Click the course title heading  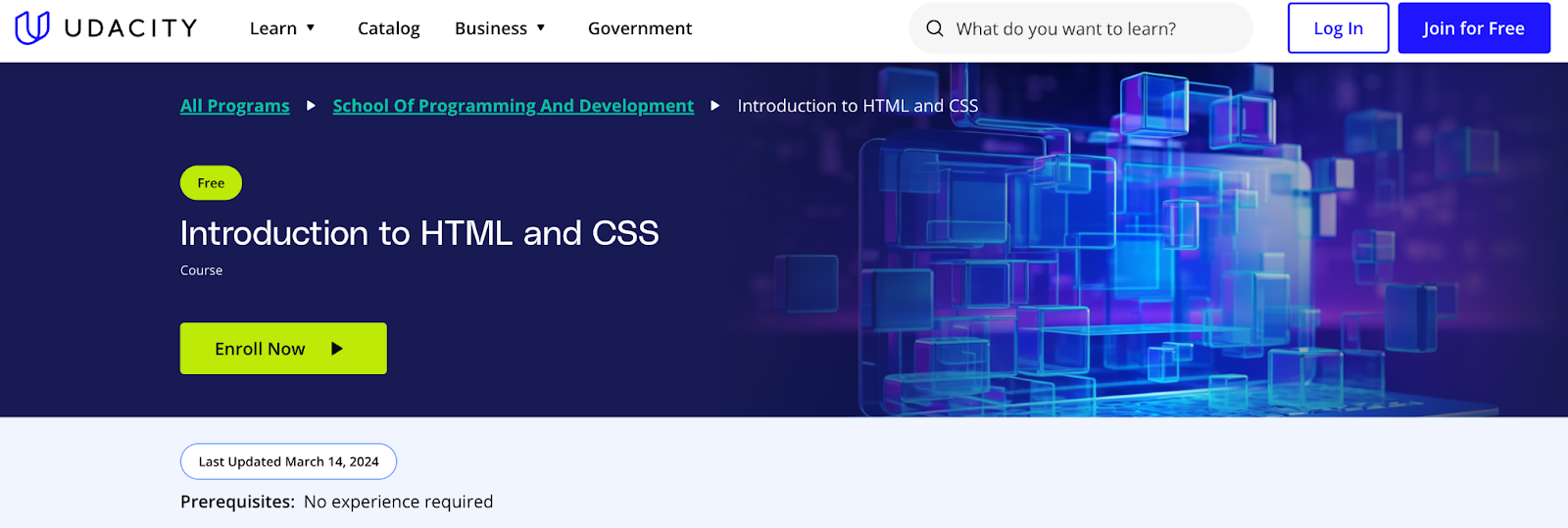tap(419, 233)
